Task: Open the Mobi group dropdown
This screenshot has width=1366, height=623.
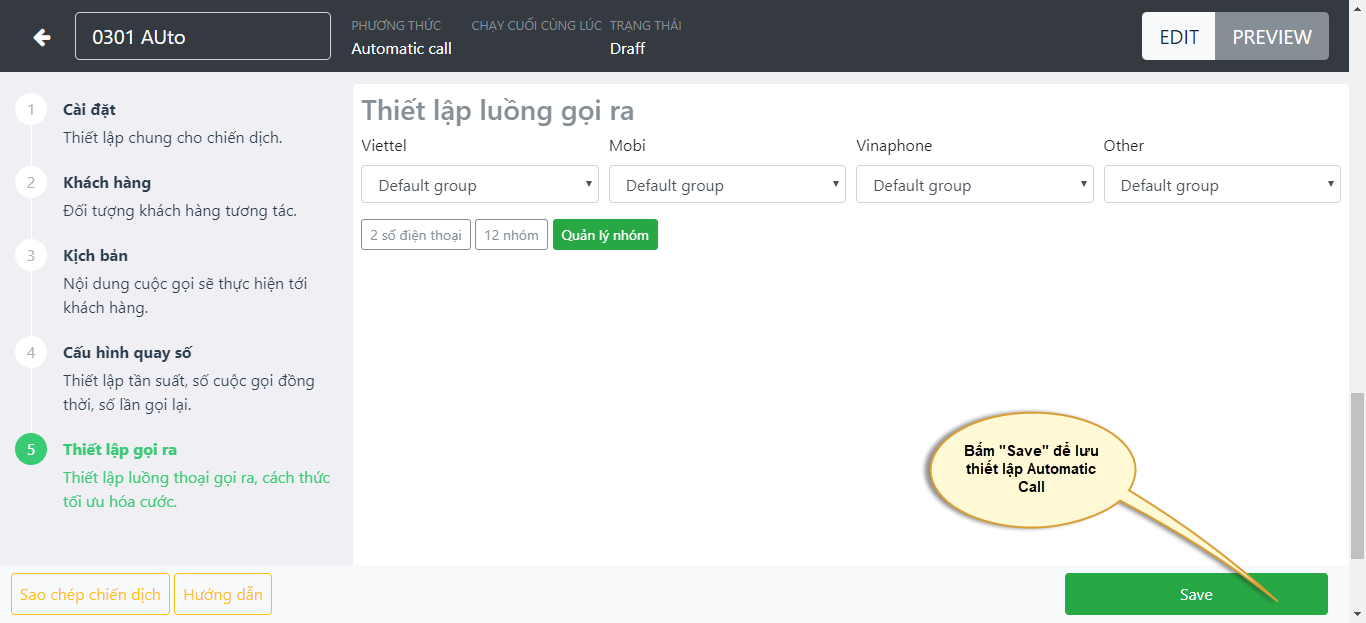Action: (x=726, y=185)
